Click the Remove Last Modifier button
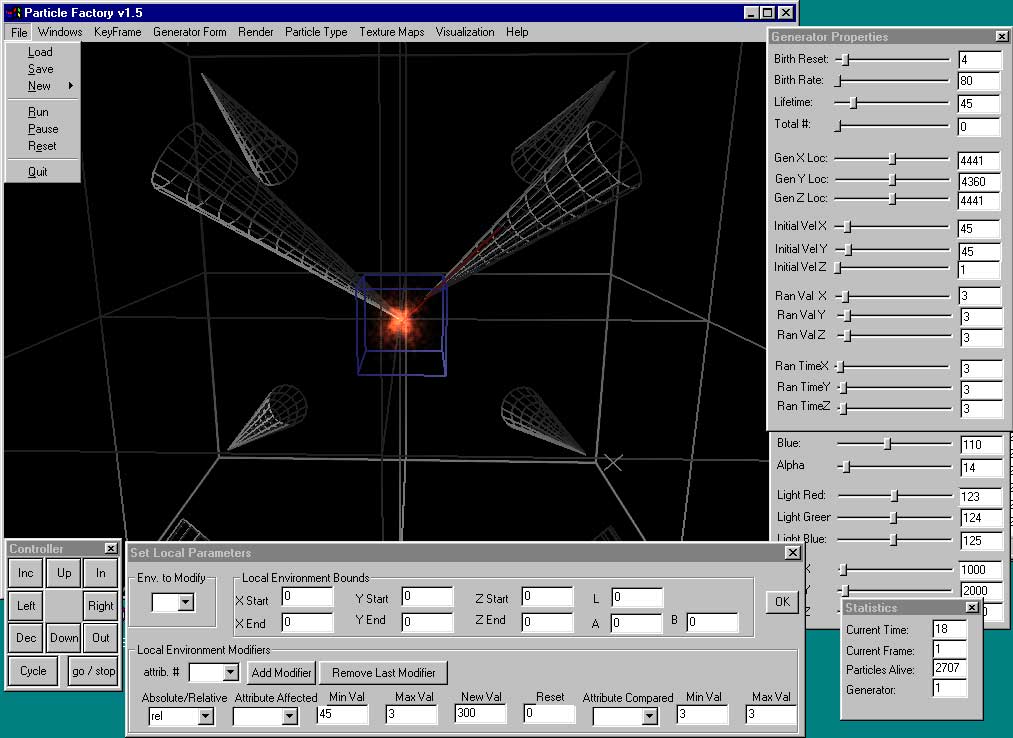 tap(384, 673)
